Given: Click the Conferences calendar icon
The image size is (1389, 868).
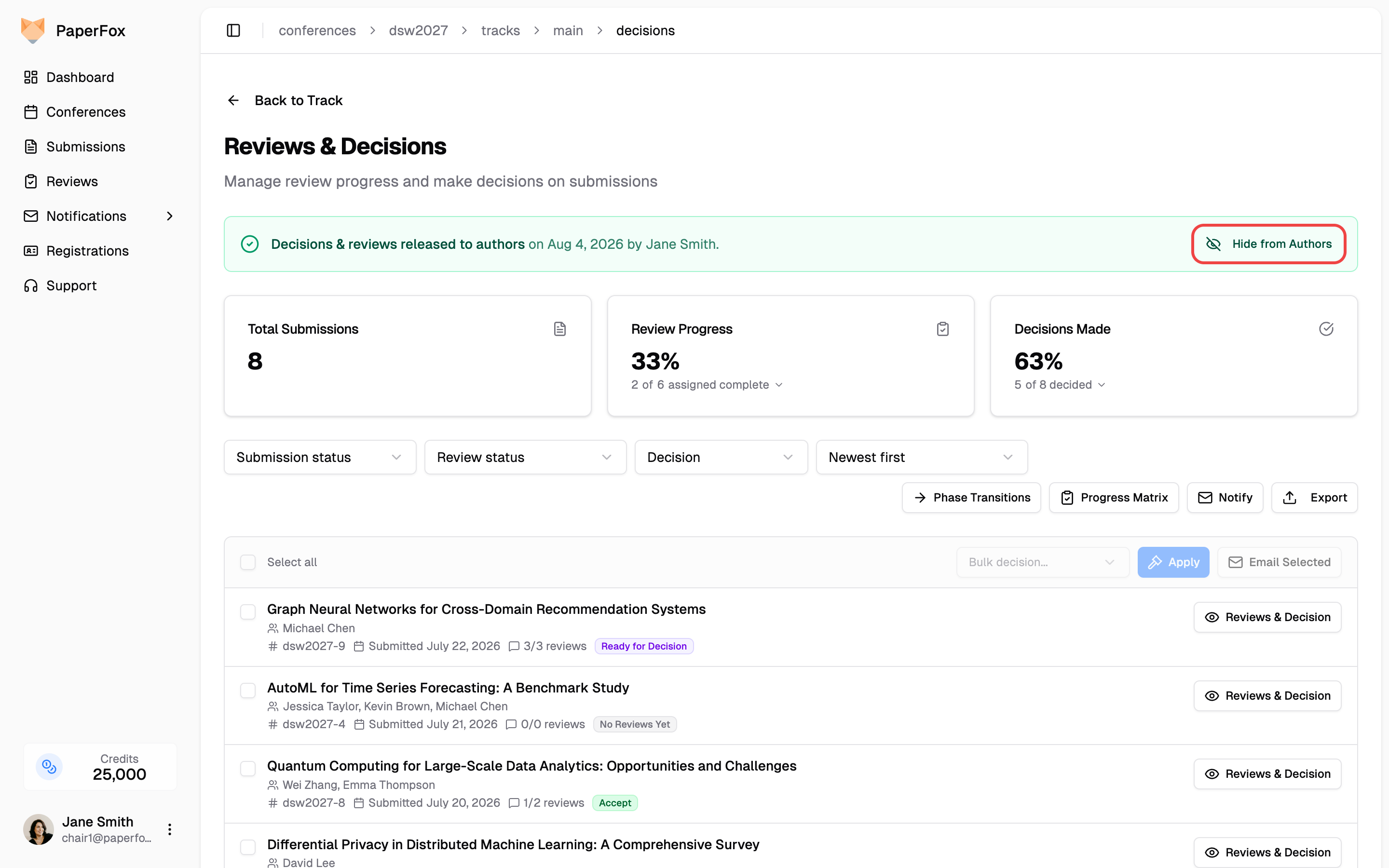Looking at the screenshot, I should click(x=31, y=112).
